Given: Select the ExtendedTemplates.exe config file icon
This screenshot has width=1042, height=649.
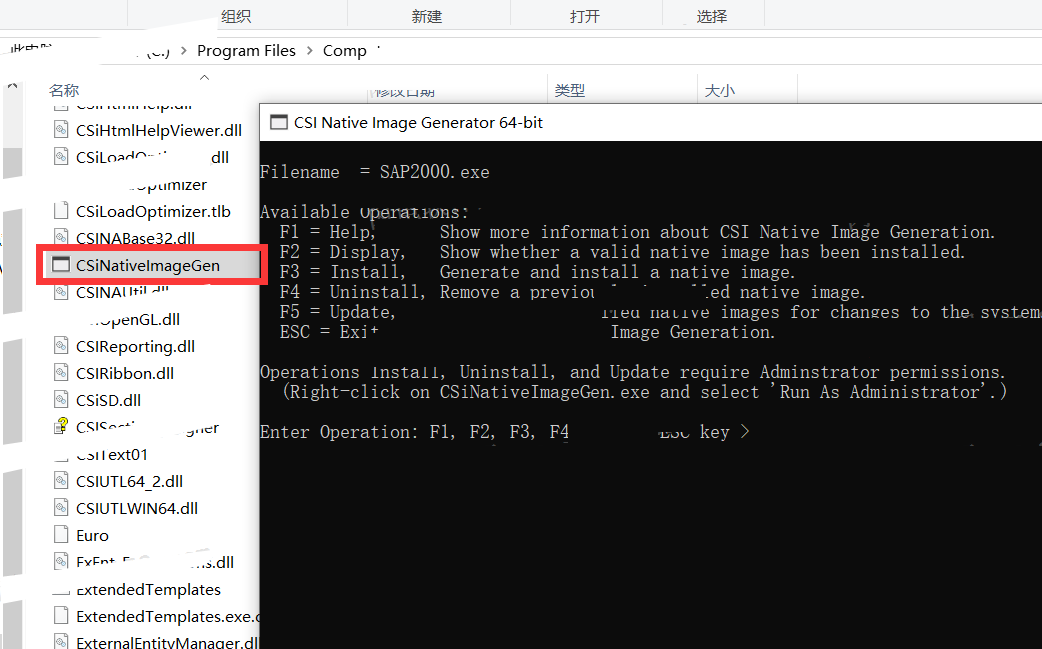Looking at the screenshot, I should (61, 616).
